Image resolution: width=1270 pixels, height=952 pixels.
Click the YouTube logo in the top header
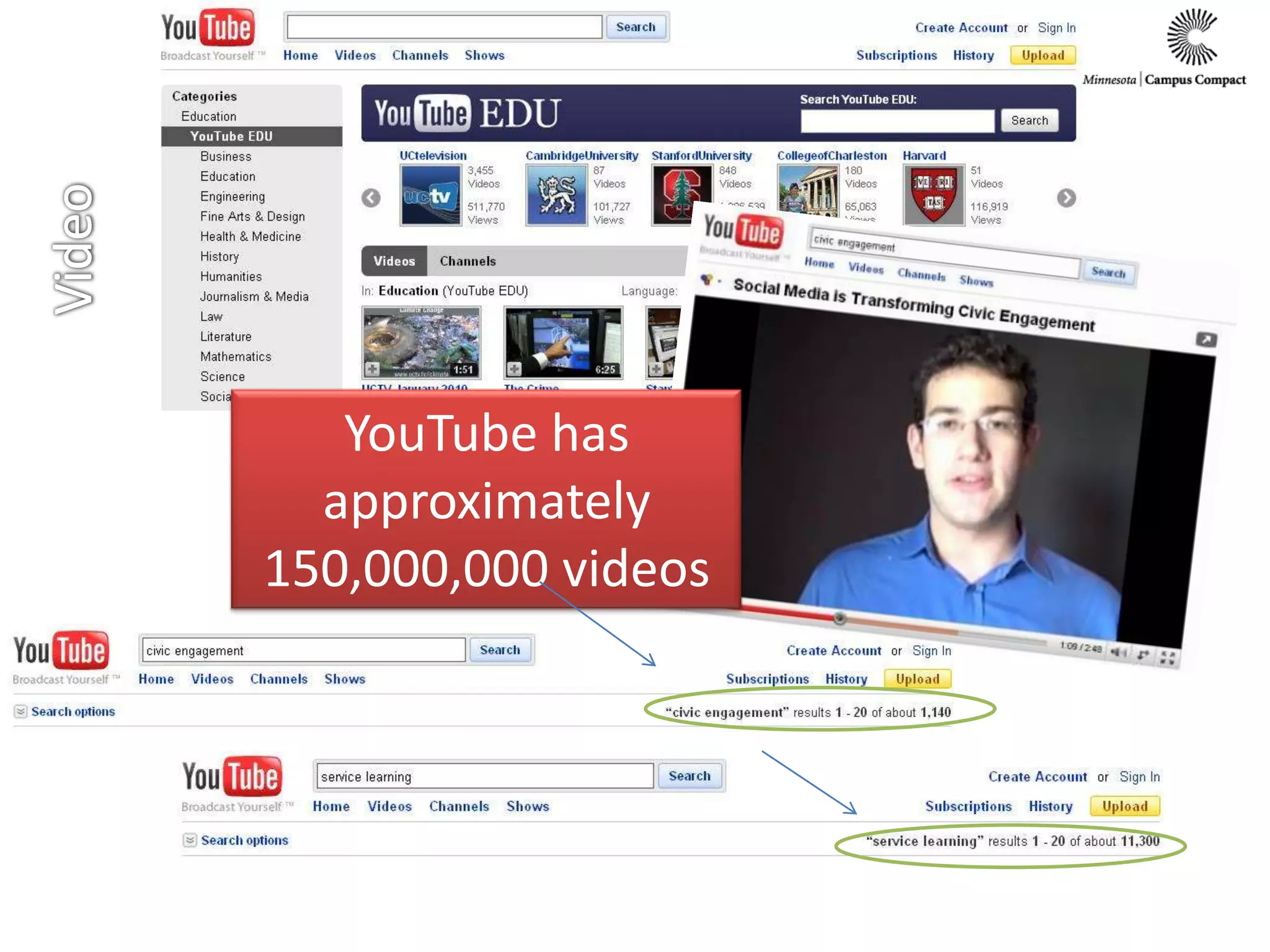coord(208,28)
